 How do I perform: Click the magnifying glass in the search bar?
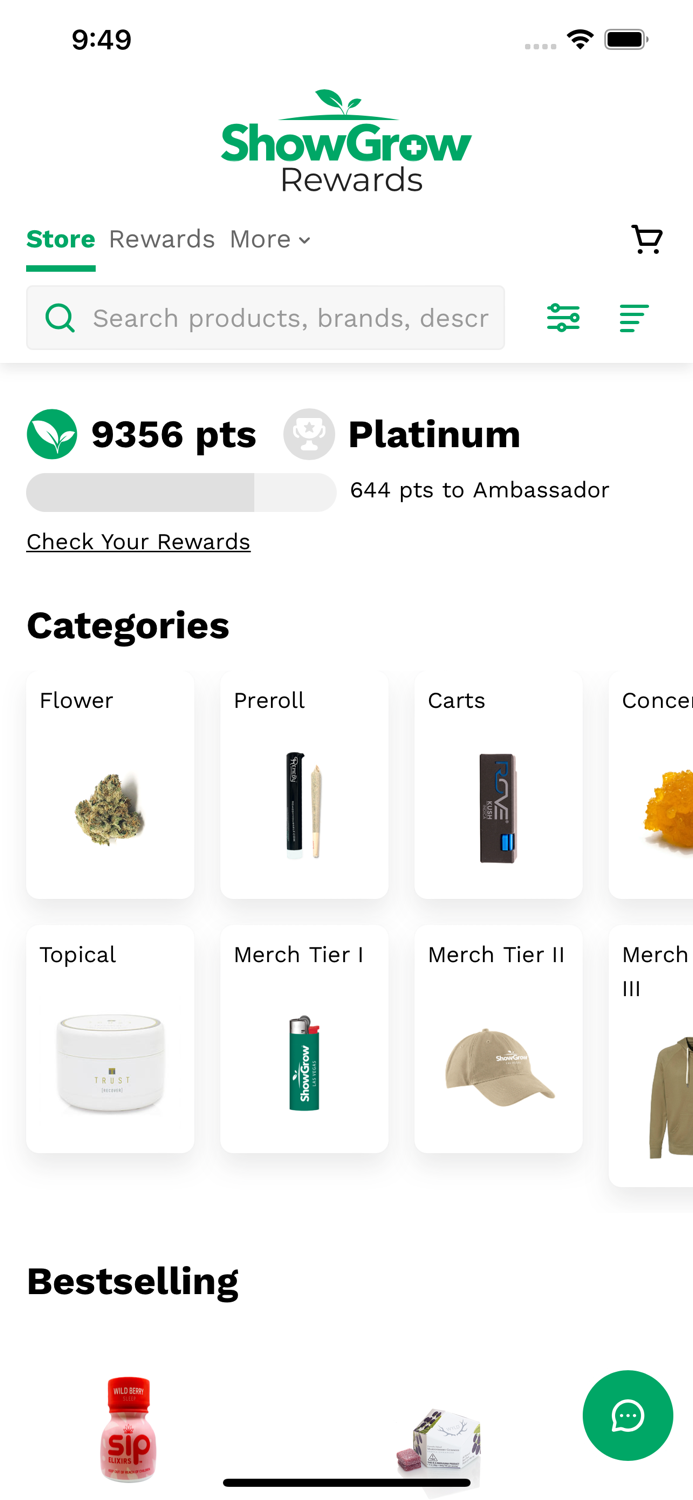[x=60, y=318]
